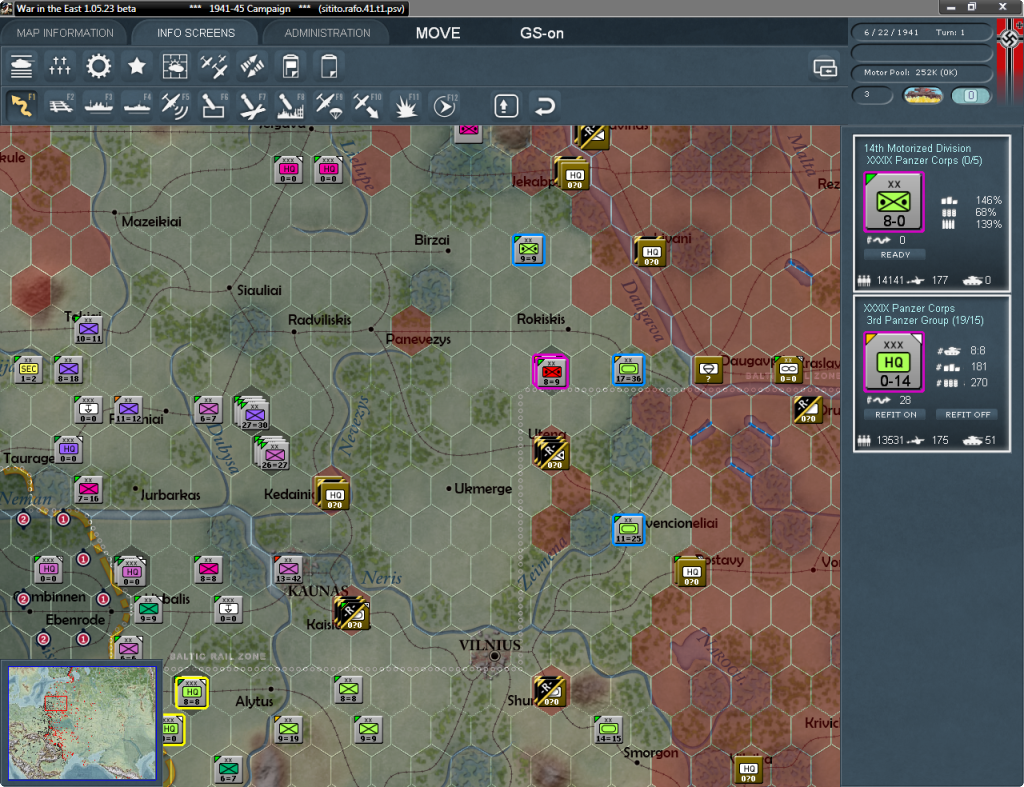Click the undo move arrow icon
The height and width of the screenshot is (787, 1024).
(545, 106)
